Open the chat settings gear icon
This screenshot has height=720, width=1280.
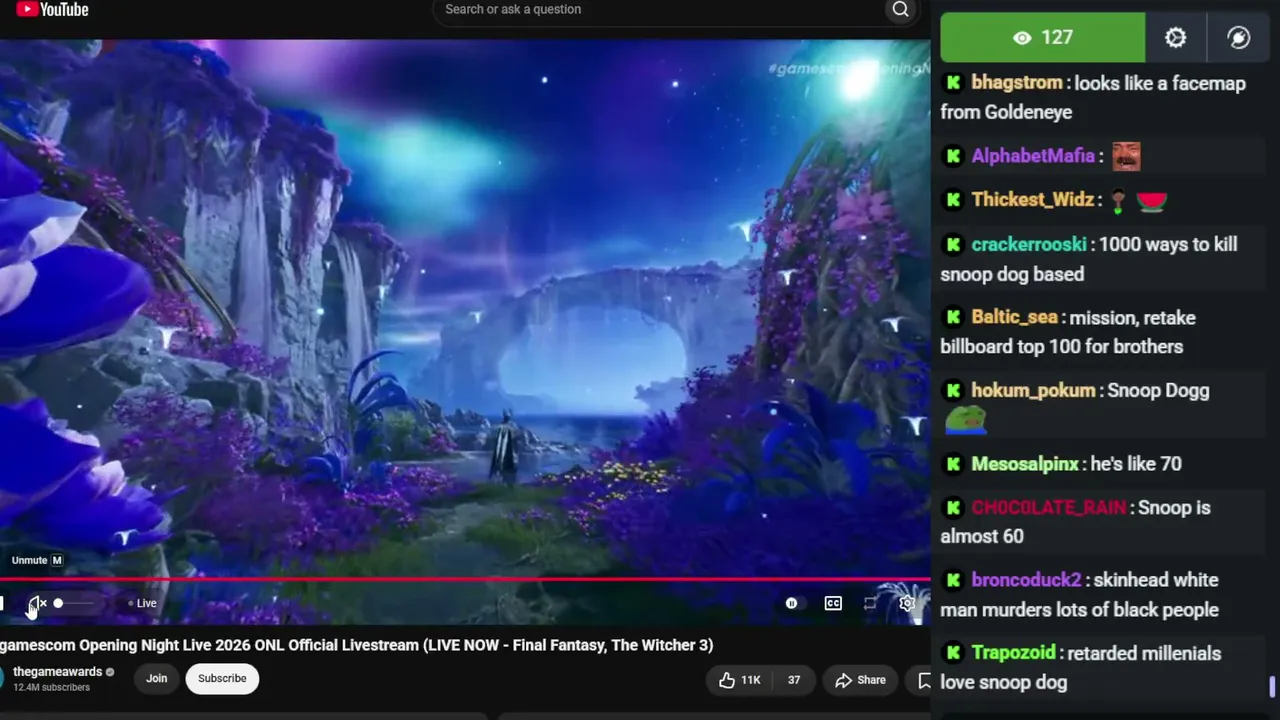(x=1175, y=38)
